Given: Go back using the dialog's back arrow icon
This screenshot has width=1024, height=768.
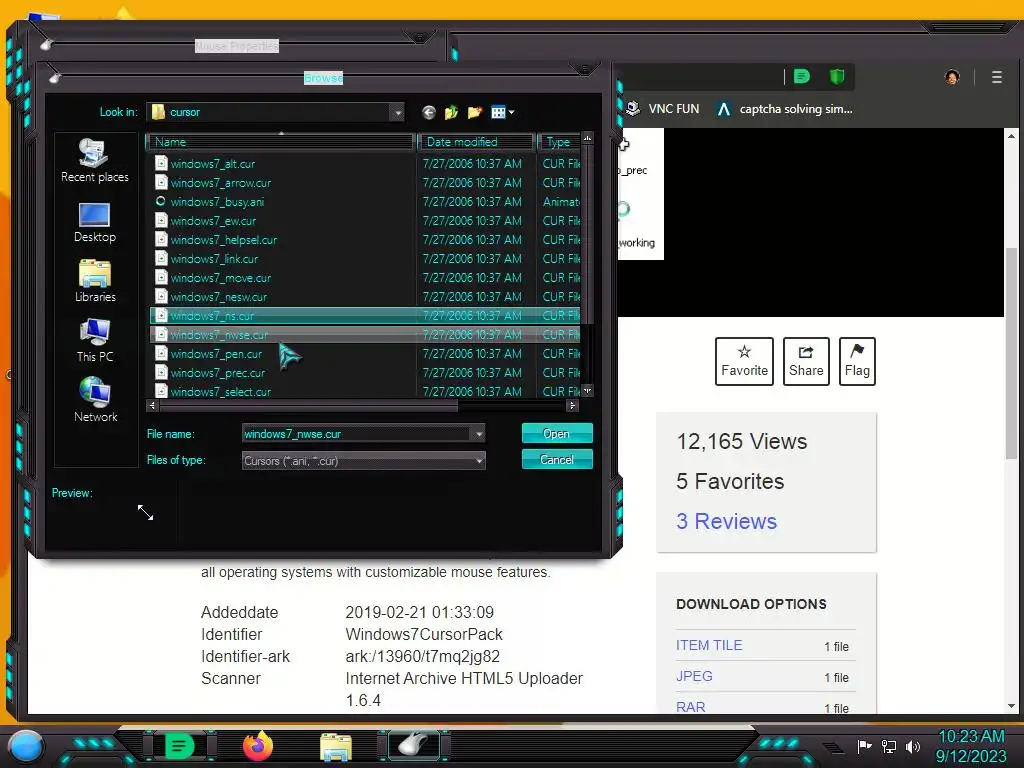Looking at the screenshot, I should [x=428, y=112].
